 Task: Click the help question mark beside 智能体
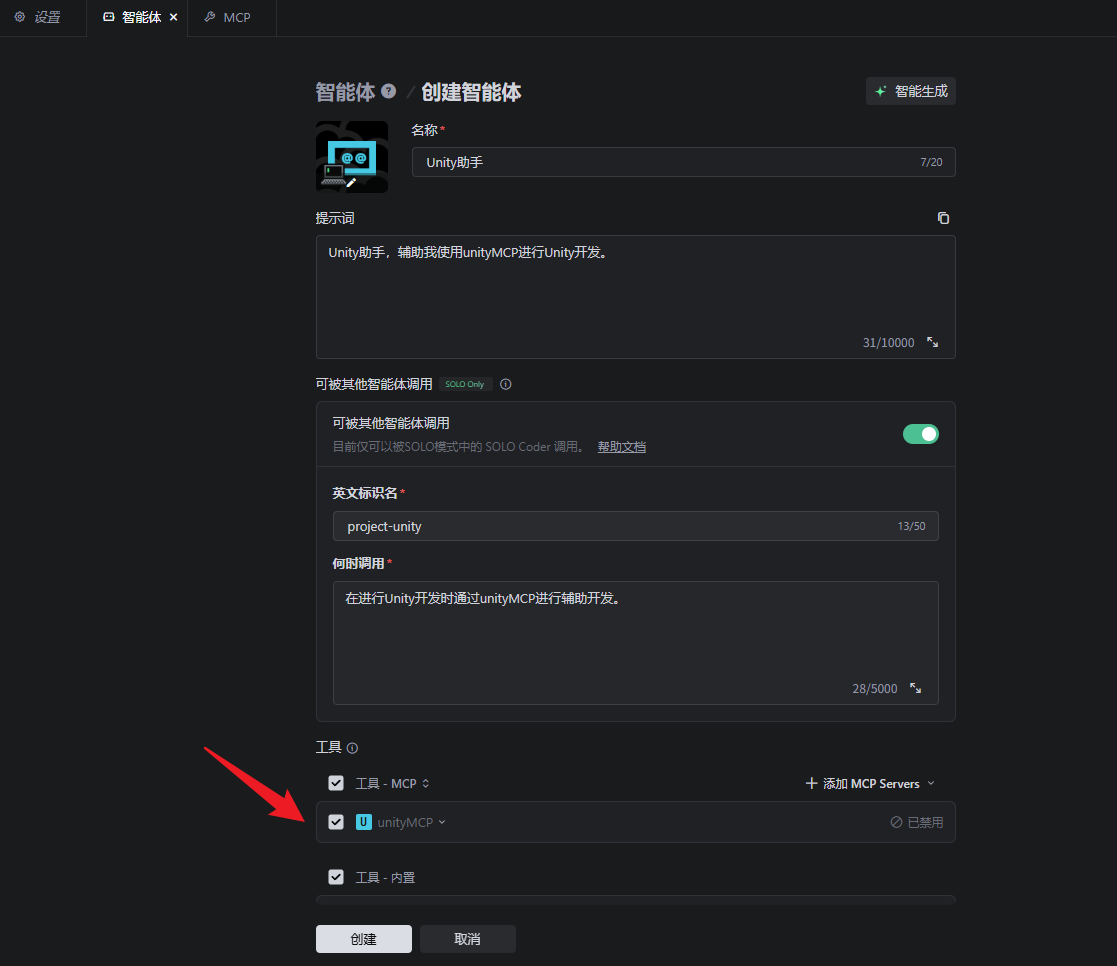click(x=389, y=92)
